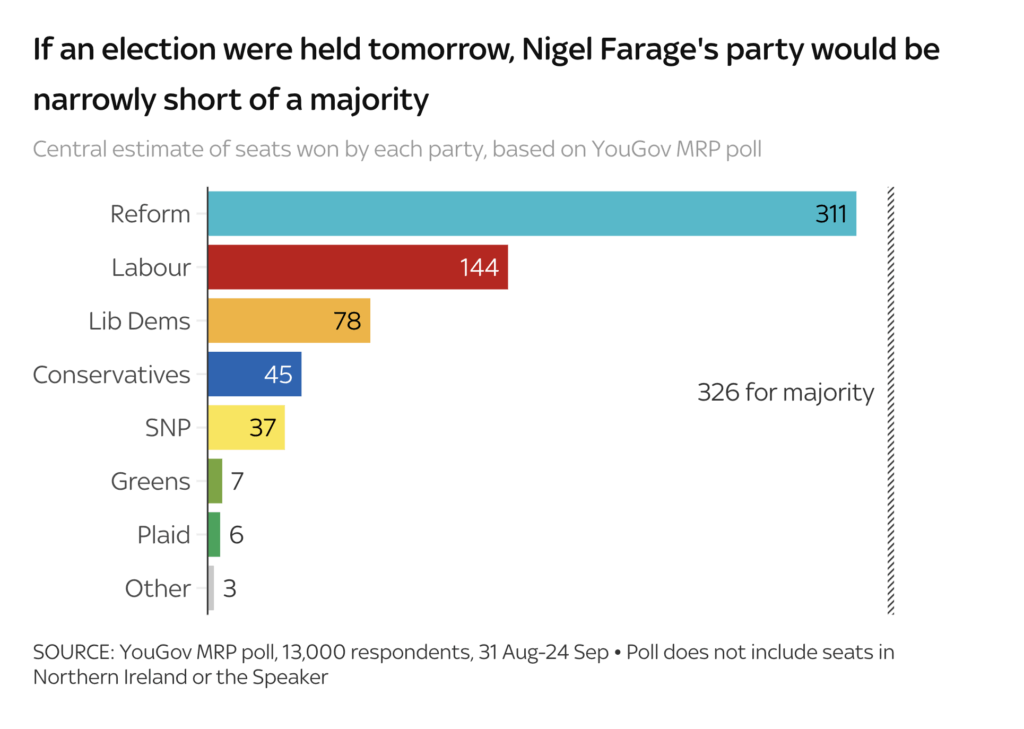
Task: Click the chart headline about Nigel Farage's party
Action: click(486, 74)
